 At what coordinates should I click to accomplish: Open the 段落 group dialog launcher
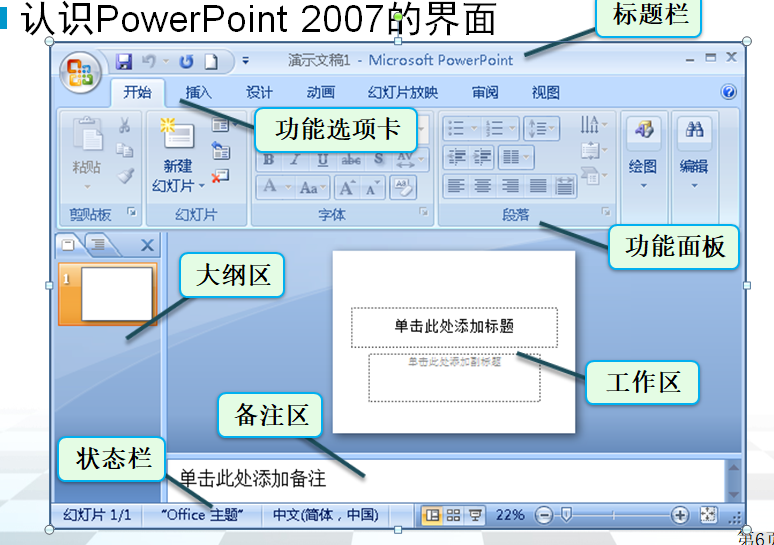coord(605,213)
